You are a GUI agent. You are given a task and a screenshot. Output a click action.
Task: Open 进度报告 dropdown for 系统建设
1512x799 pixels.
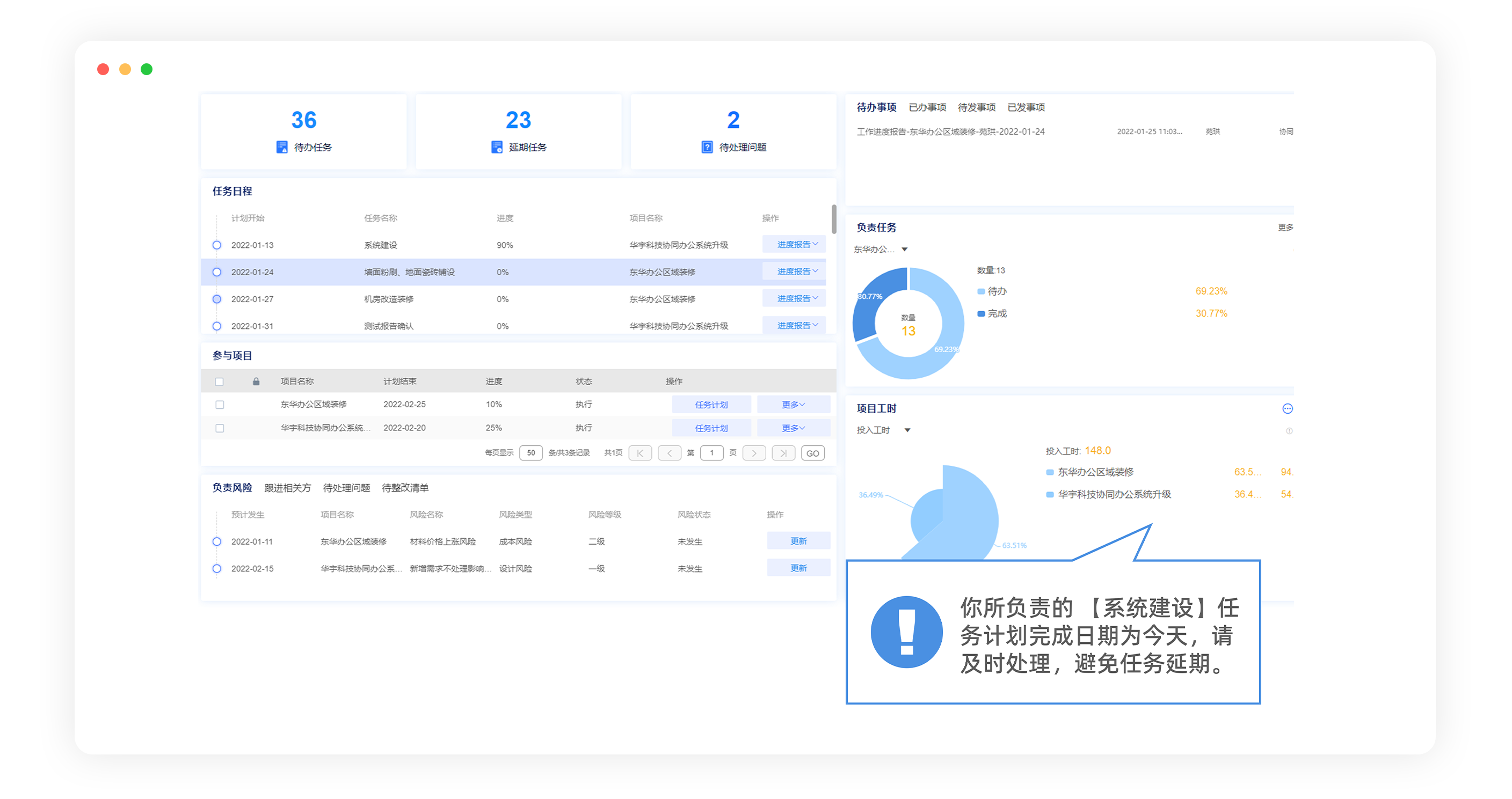click(794, 244)
